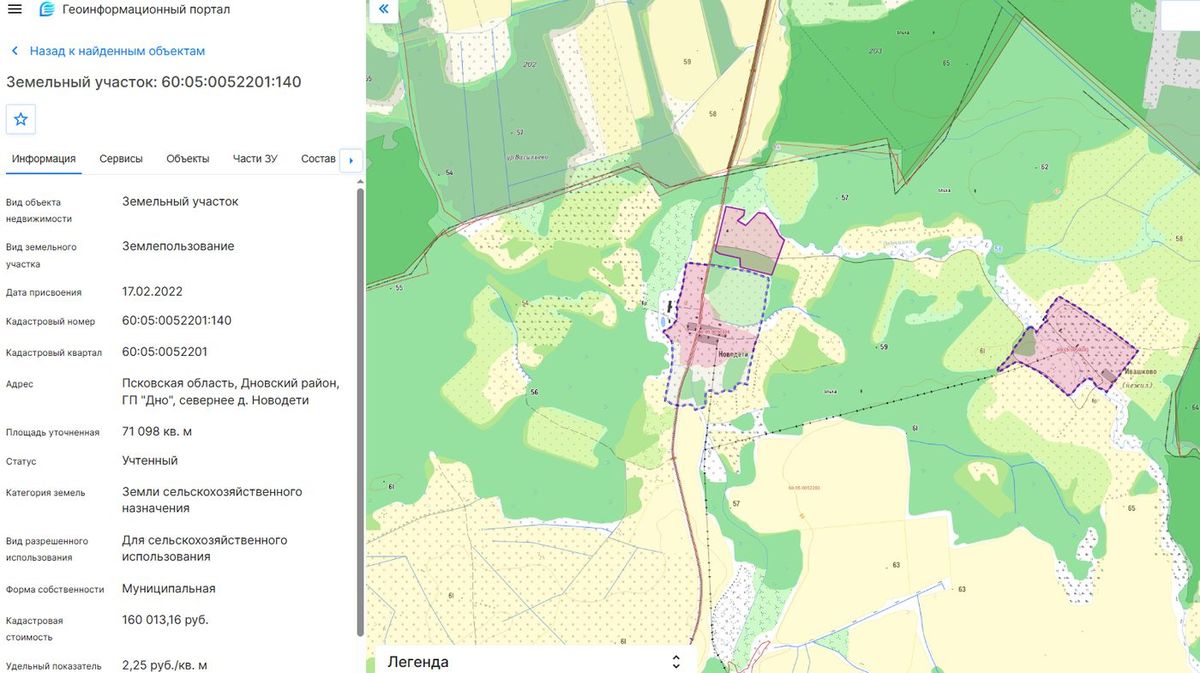Image resolution: width=1200 pixels, height=673 pixels.
Task: Switch to the Состав tab
Action: [318, 159]
